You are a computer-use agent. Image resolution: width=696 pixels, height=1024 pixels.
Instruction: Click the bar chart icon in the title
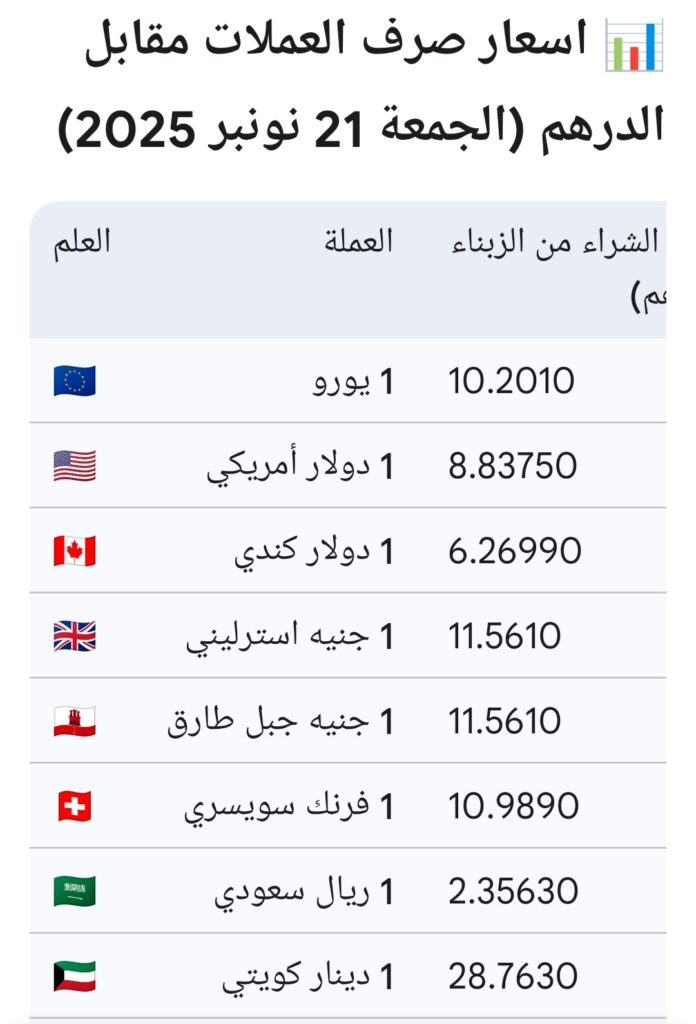click(x=634, y=46)
